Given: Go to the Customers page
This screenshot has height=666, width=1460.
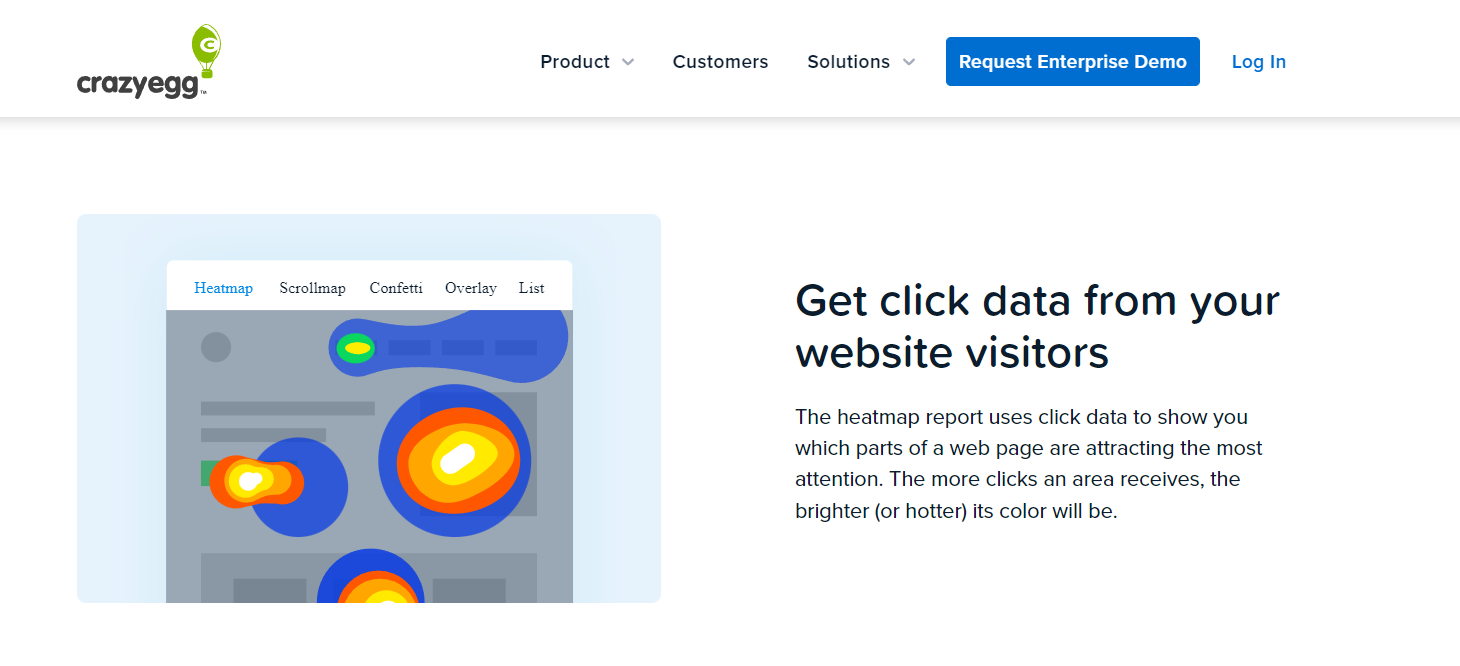Looking at the screenshot, I should (x=720, y=62).
